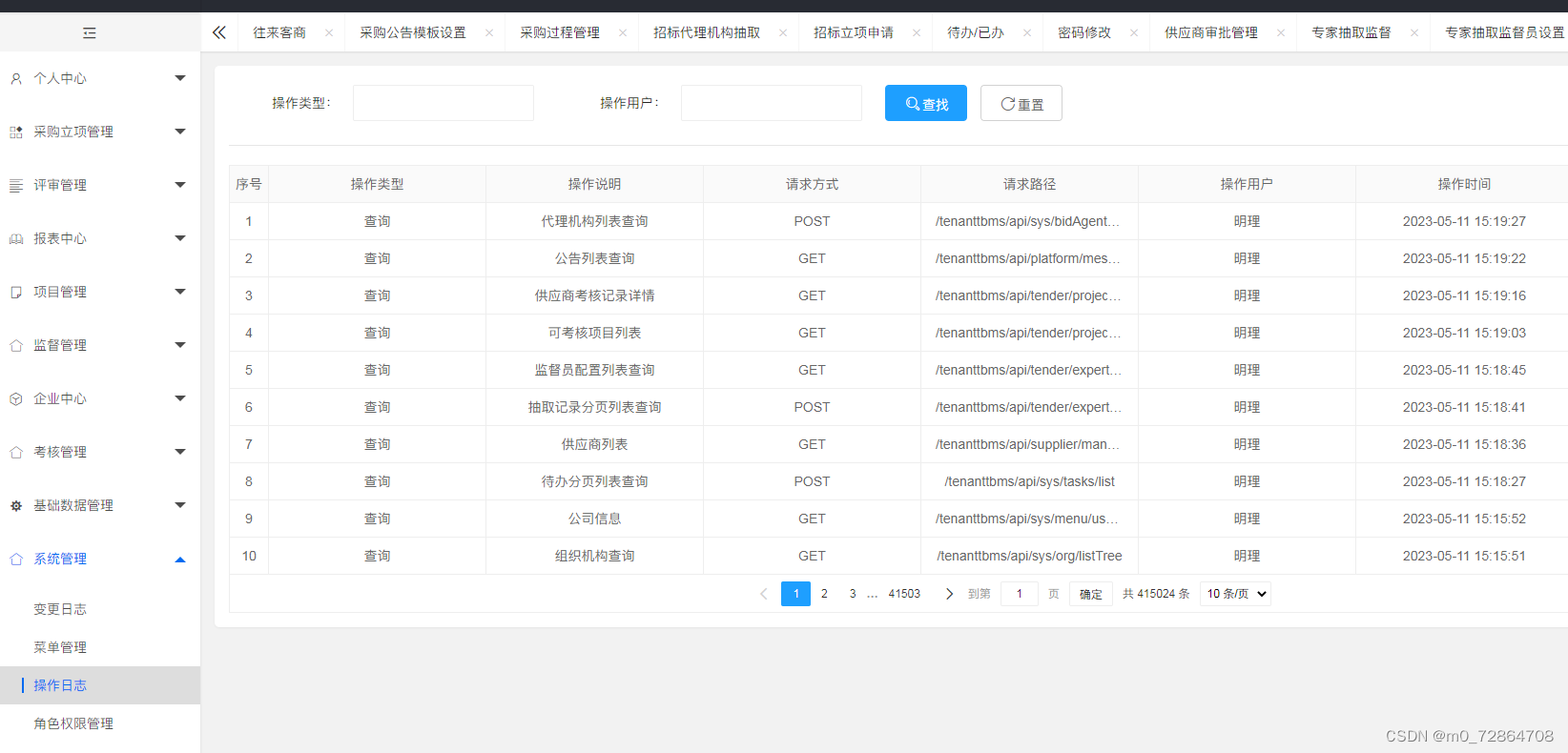Collapse the 系统管理 menu arrow

coord(180,560)
